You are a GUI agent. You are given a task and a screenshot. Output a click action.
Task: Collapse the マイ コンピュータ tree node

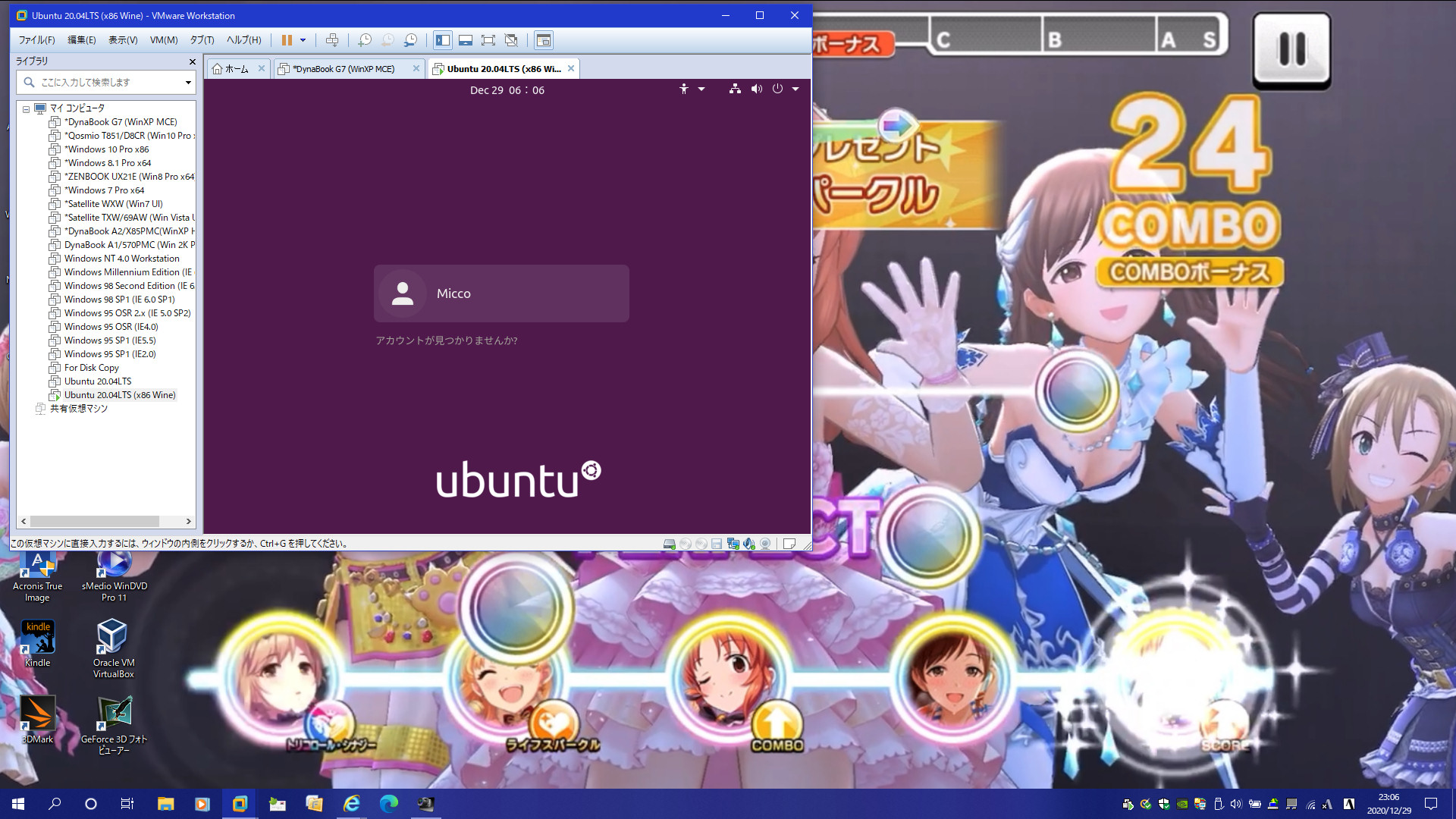tap(26, 109)
